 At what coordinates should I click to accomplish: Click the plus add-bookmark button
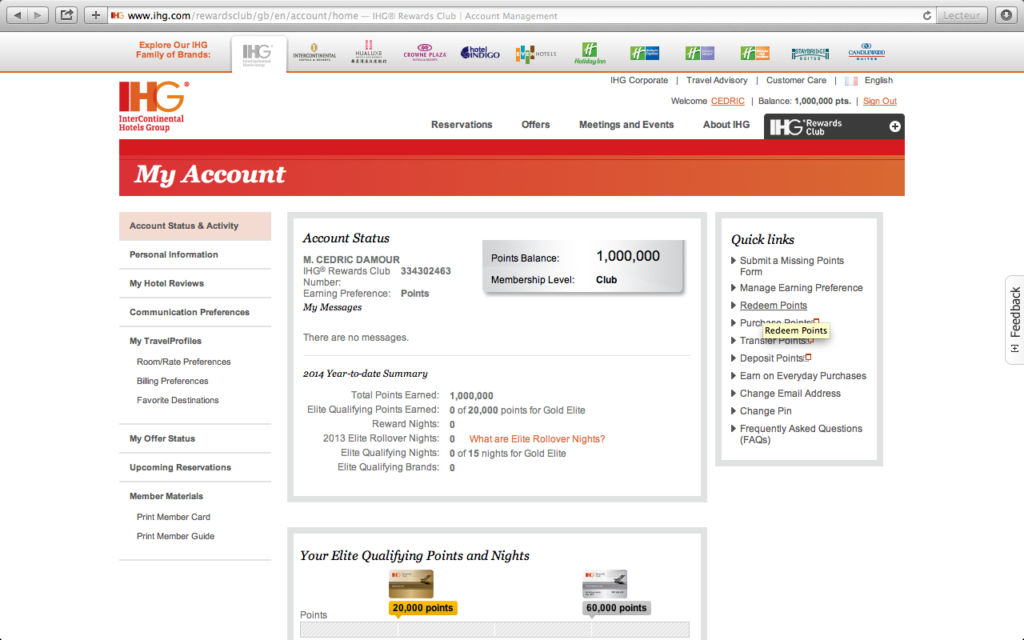click(x=95, y=15)
